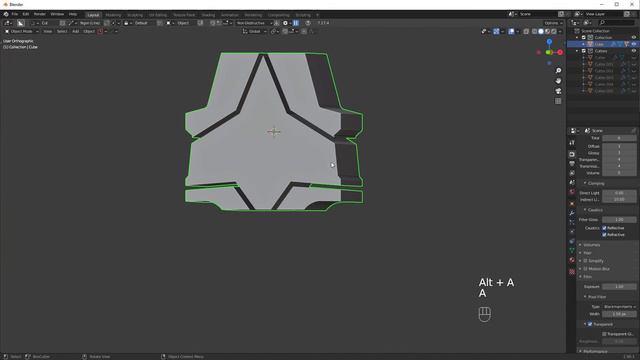Open the Object Mode dropdown
Image resolution: width=640 pixels, height=360 pixels.
pos(21,31)
